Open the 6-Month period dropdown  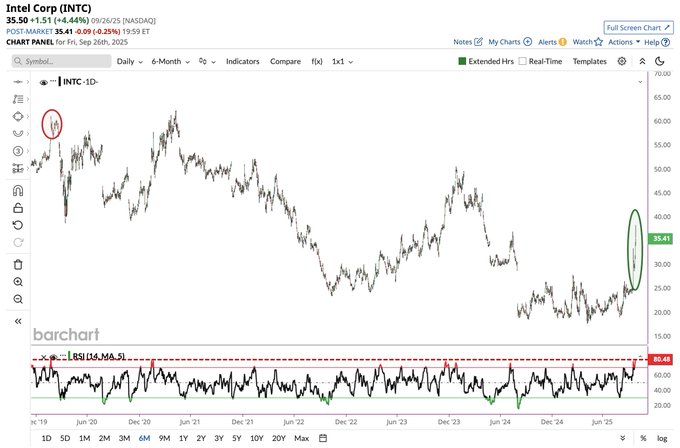pyautogui.click(x=170, y=61)
